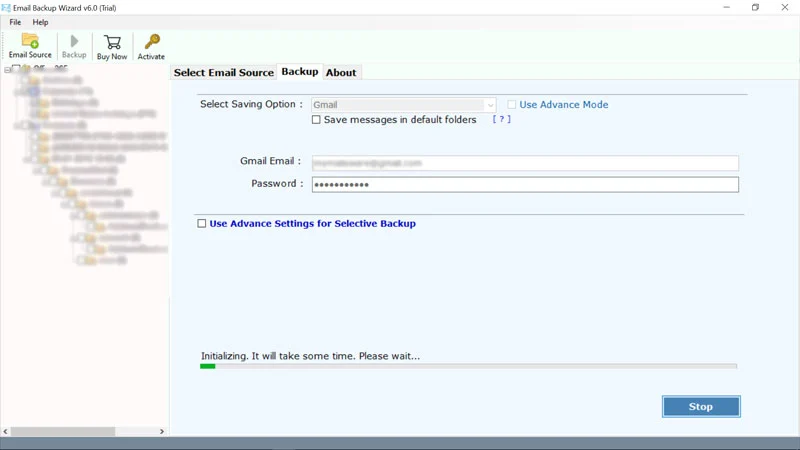Image resolution: width=800 pixels, height=450 pixels.
Task: Click left arrow of folder tree scrollbar
Action: click(6, 432)
